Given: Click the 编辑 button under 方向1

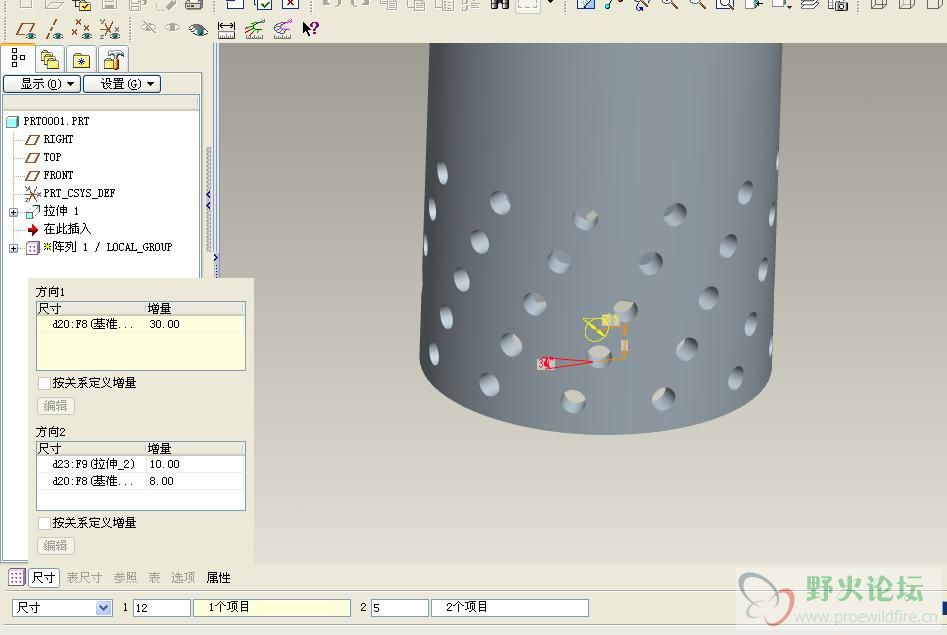Looking at the screenshot, I should pyautogui.click(x=56, y=405).
